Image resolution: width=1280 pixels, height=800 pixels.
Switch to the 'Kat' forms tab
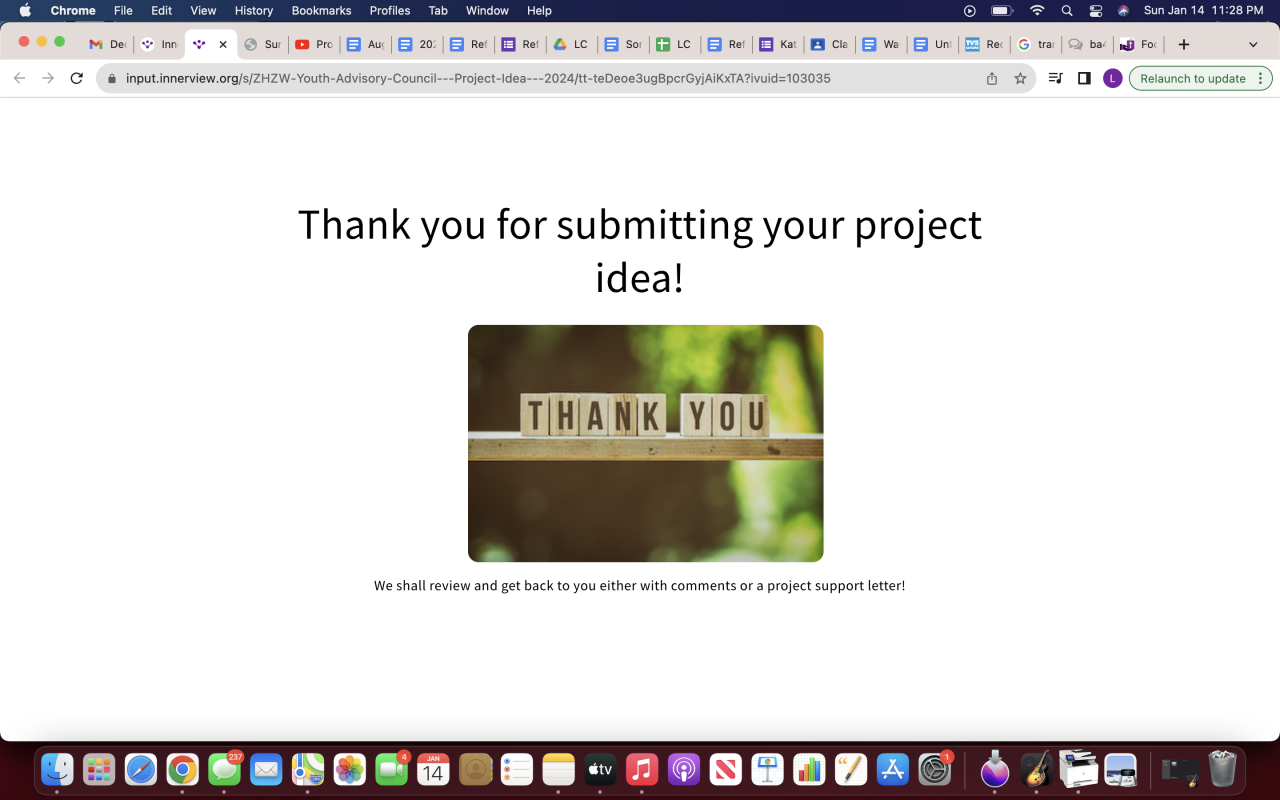777,44
